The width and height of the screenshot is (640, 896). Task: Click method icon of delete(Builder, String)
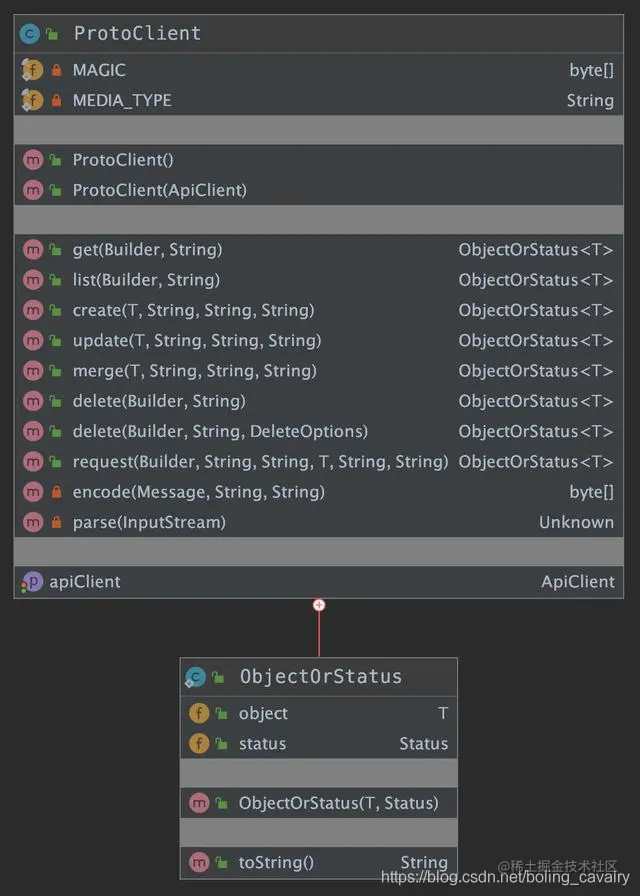33,401
